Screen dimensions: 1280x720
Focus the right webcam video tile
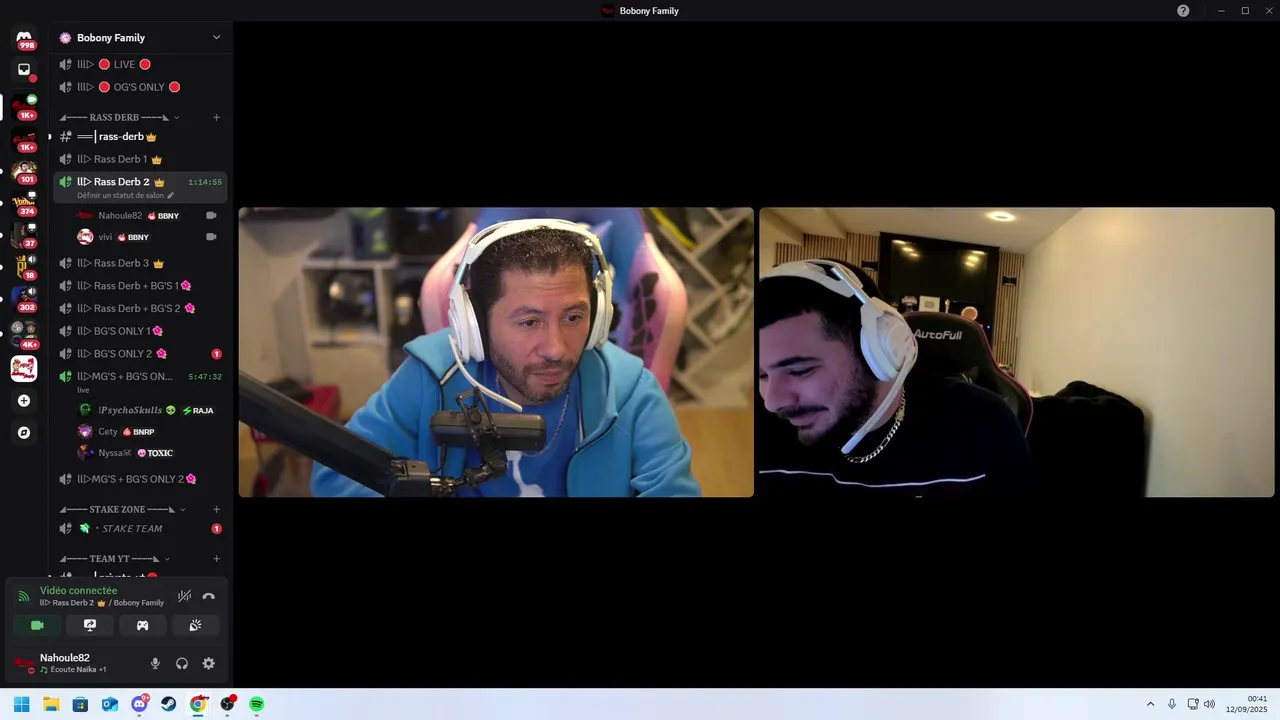[x=1016, y=352]
